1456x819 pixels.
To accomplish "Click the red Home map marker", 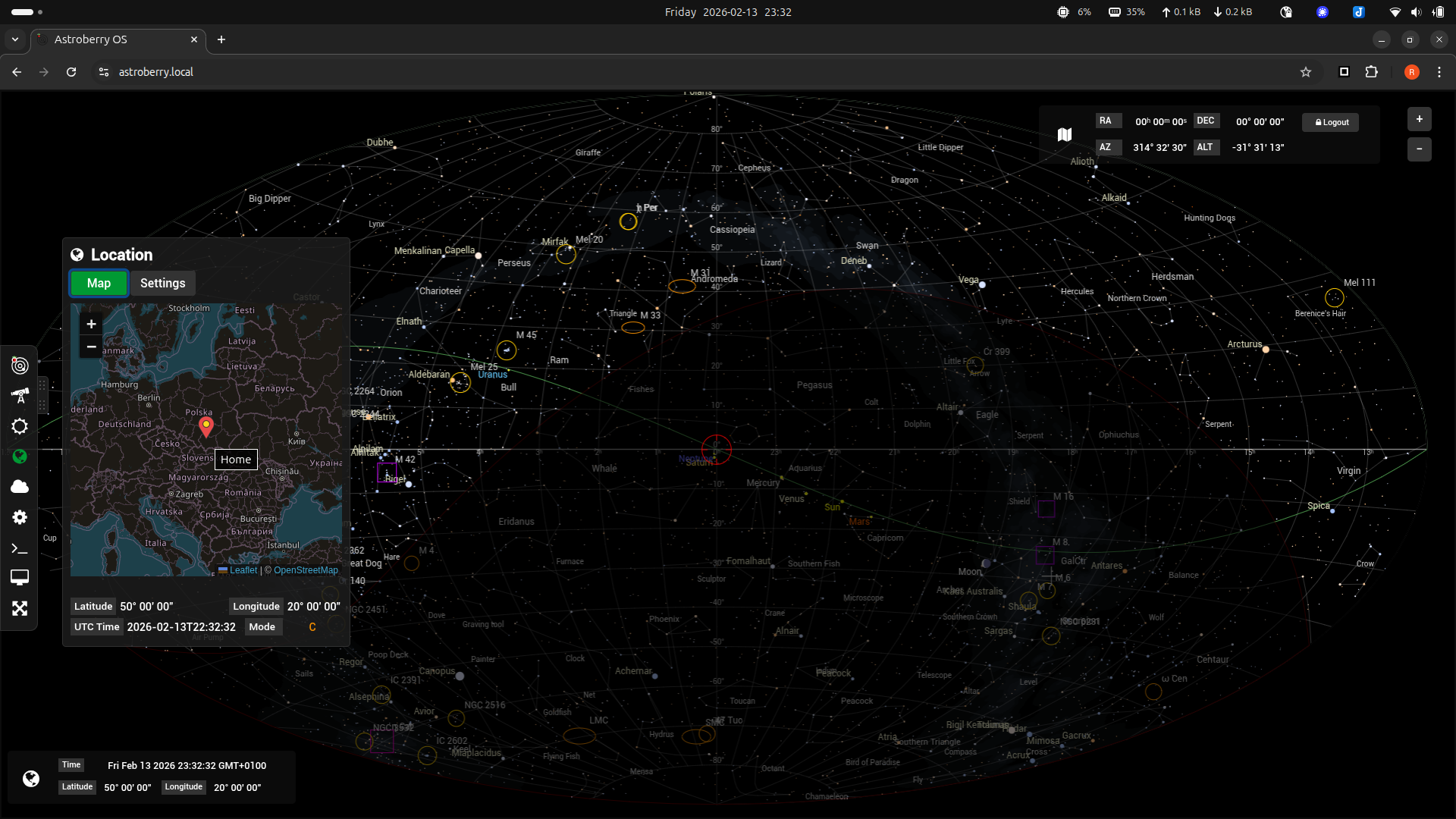I will click(206, 426).
